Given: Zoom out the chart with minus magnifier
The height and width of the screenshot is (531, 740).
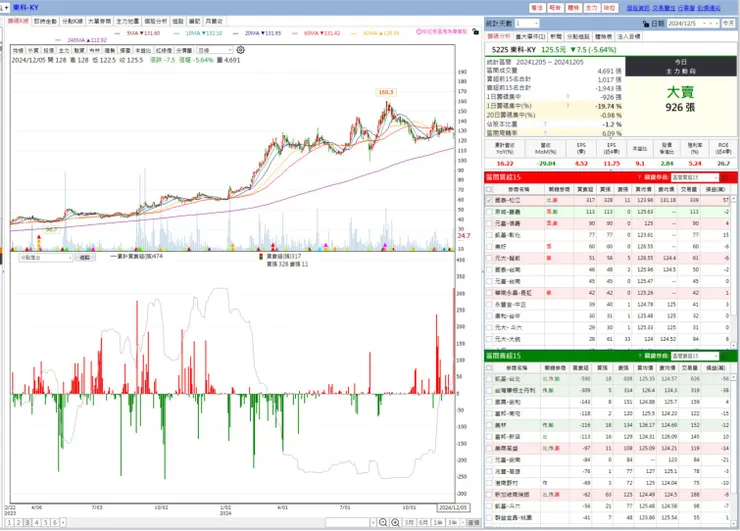Looking at the screenshot, I should pos(383,522).
